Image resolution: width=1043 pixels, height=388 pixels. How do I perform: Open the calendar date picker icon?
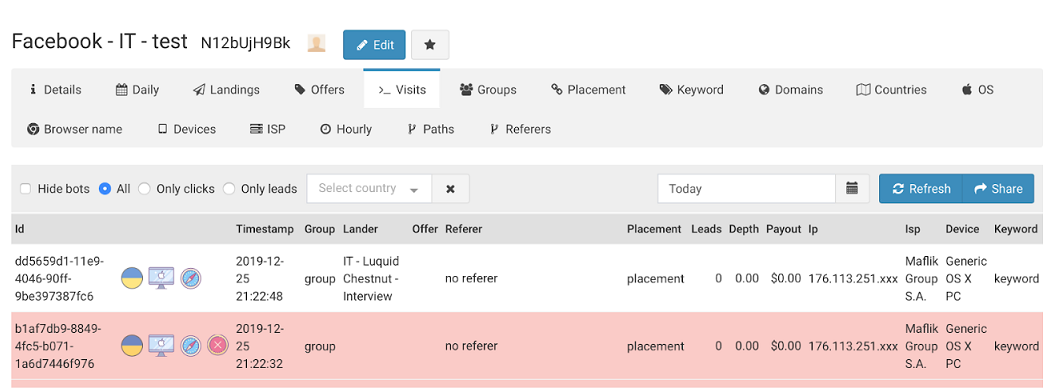(852, 188)
